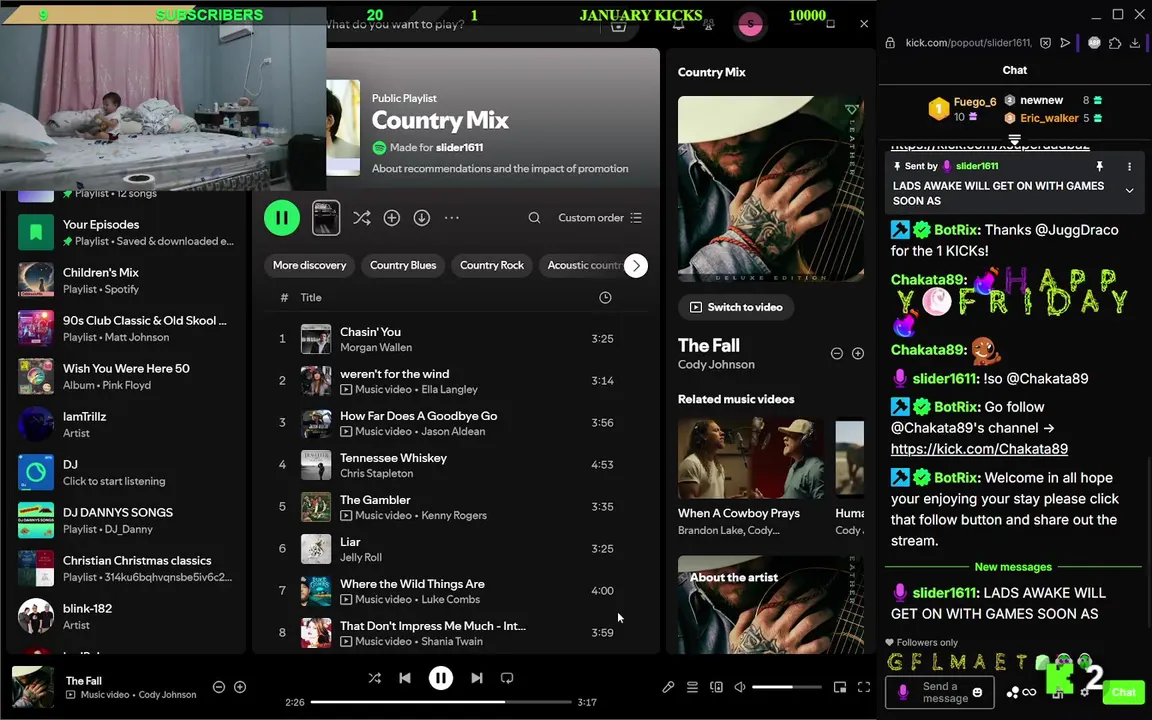The height and width of the screenshot is (720, 1152).
Task: Play Tennessee Whiskey by Chris Stapleton
Action: click(x=456, y=464)
